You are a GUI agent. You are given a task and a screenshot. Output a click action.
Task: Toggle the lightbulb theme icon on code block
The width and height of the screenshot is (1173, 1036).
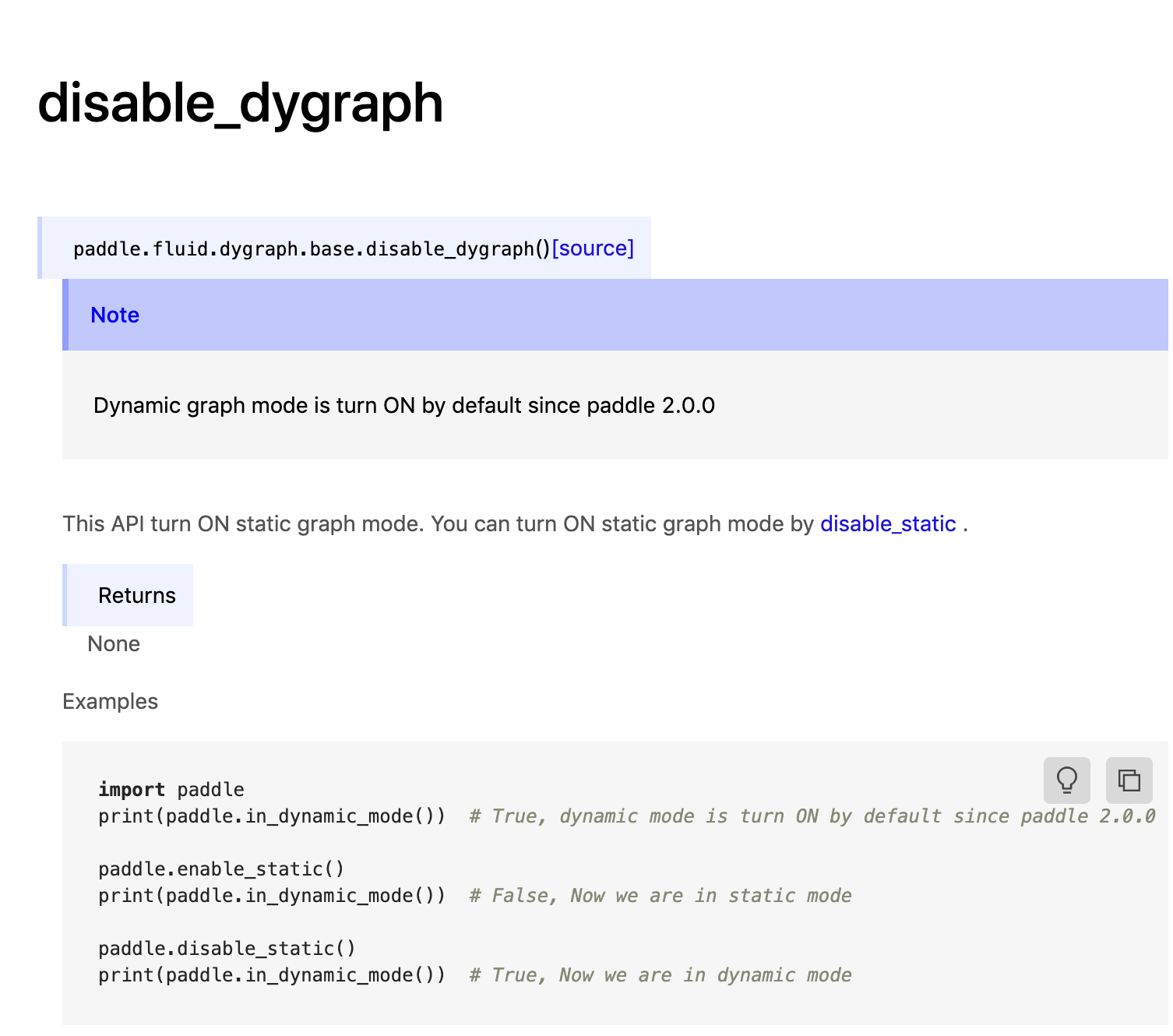(x=1066, y=780)
